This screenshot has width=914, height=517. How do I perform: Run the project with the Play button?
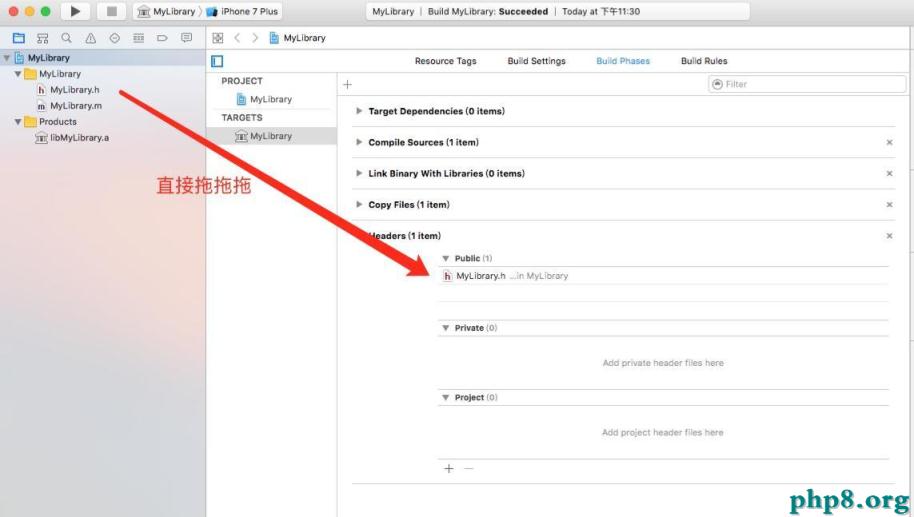point(75,11)
